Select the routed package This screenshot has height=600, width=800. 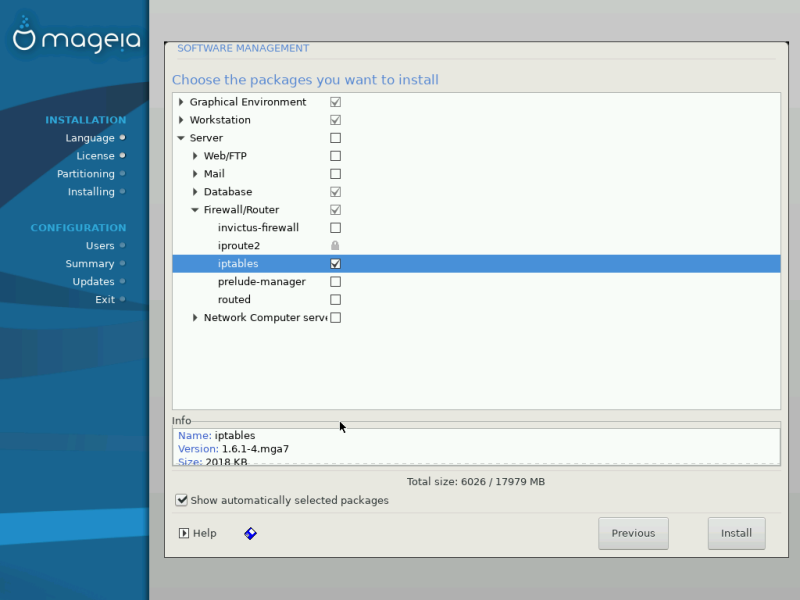click(x=234, y=299)
